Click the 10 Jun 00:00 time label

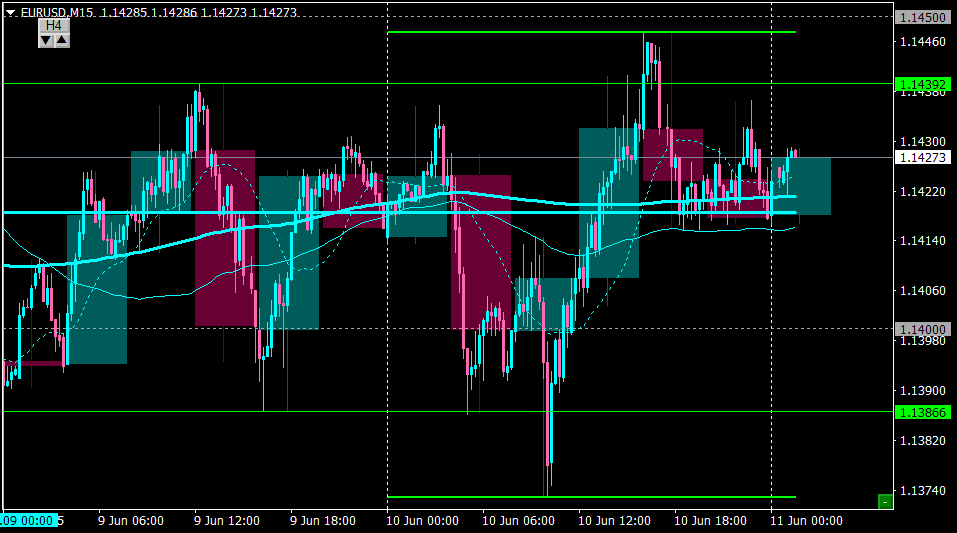point(422,521)
